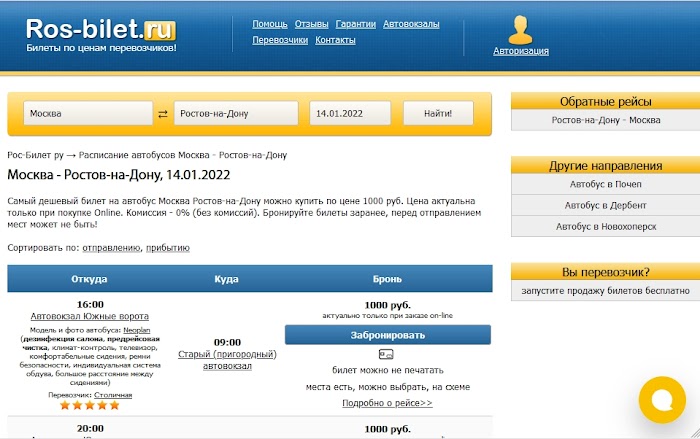The height and width of the screenshot is (439, 700).
Task: Swap departure and destination cities arrows
Action: (163, 114)
